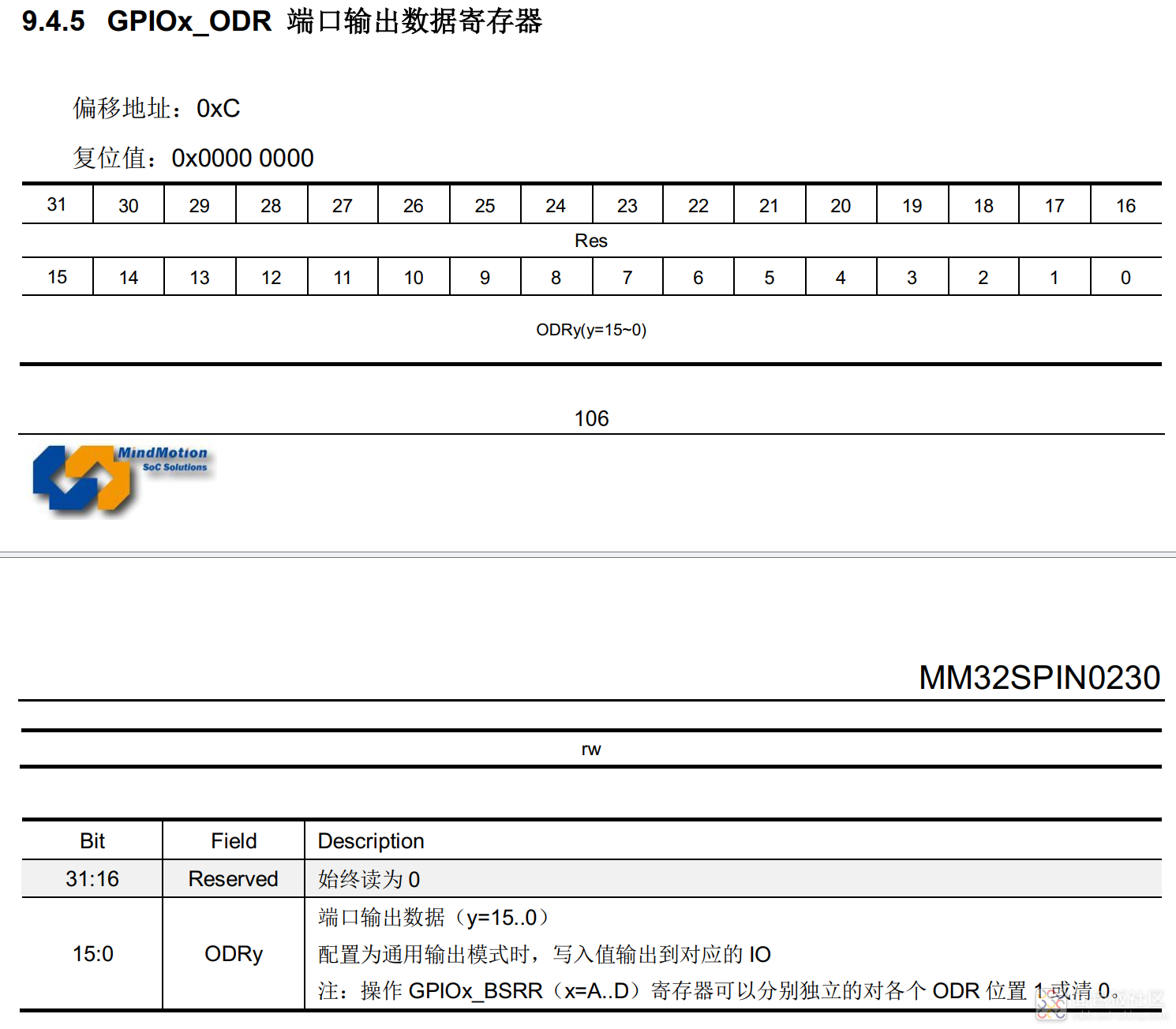Click the Field column header
The height and width of the screenshot is (1029, 1176).
[x=234, y=841]
